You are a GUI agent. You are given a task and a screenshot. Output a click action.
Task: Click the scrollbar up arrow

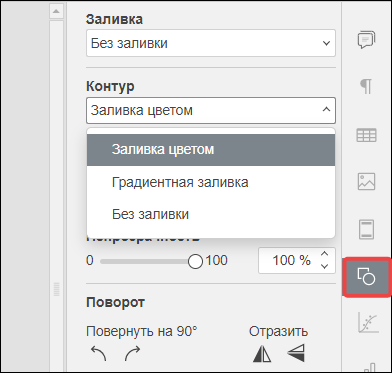(56, 12)
